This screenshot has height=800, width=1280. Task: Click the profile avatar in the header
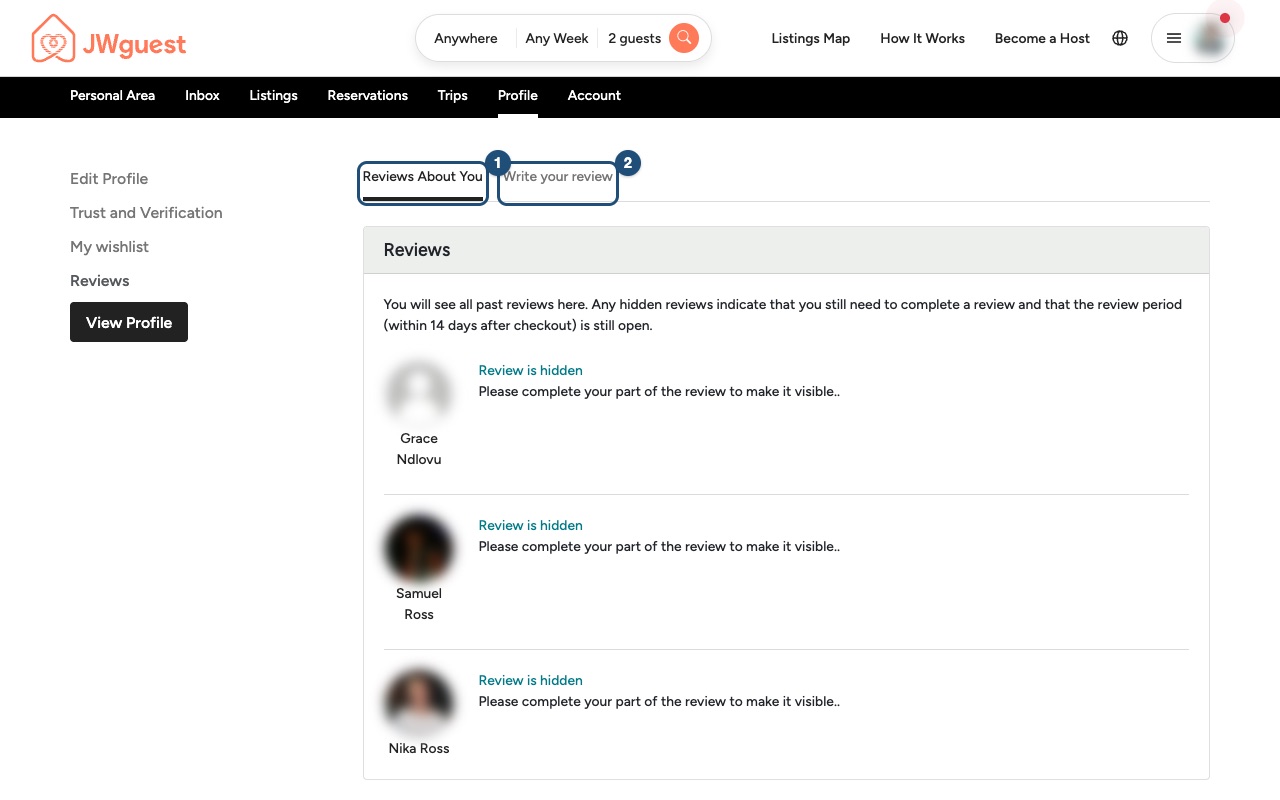[1210, 38]
